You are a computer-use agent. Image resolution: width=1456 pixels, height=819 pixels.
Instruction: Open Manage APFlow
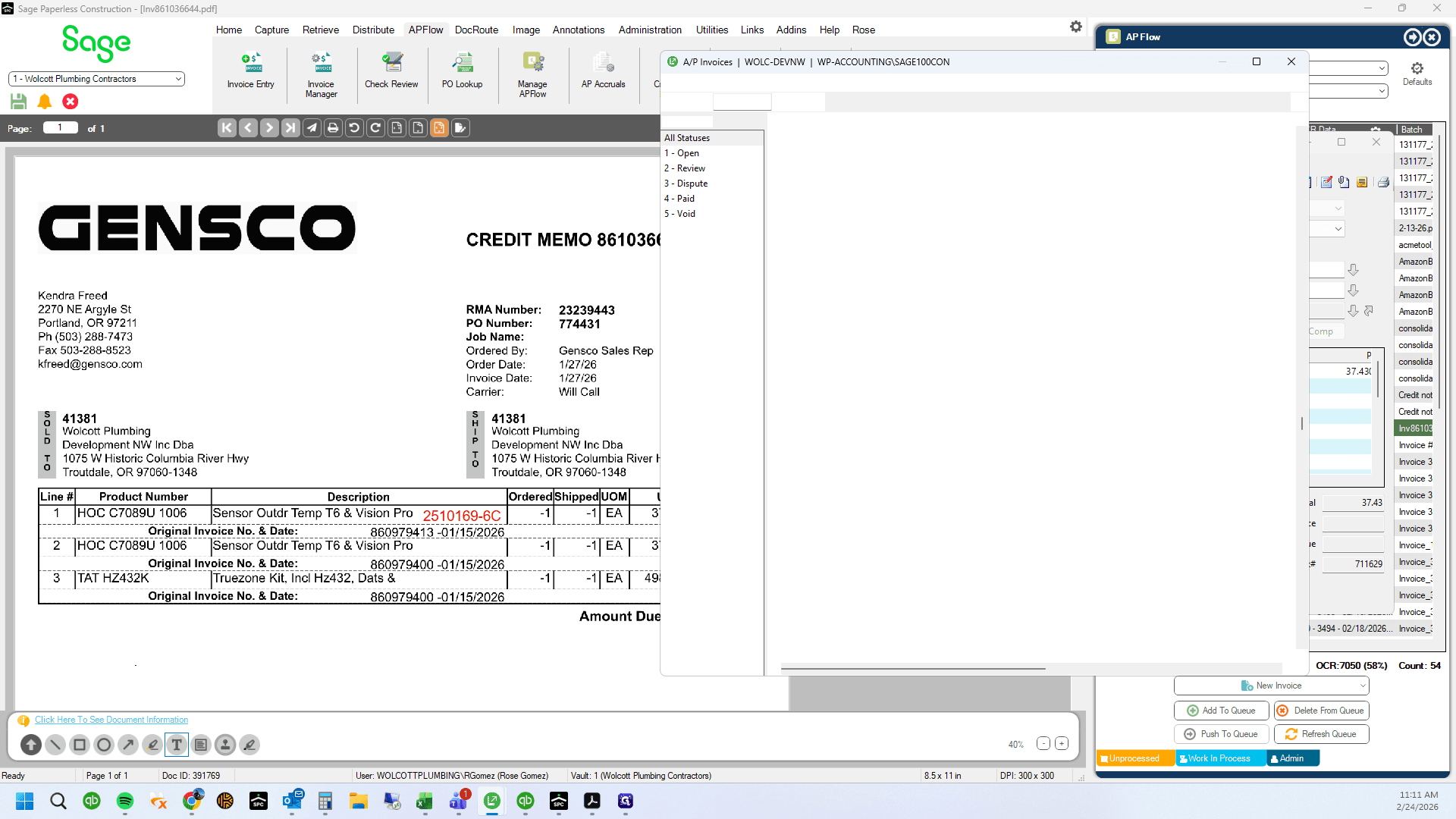532,75
